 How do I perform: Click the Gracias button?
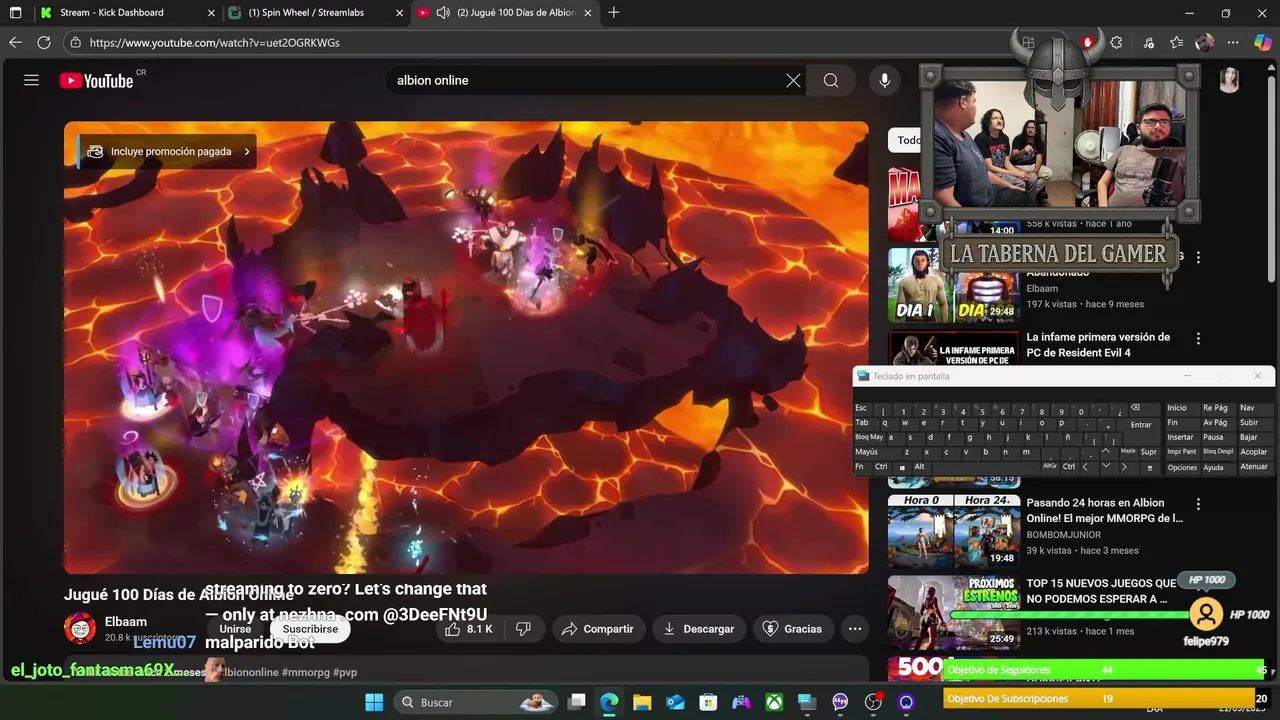tap(793, 629)
